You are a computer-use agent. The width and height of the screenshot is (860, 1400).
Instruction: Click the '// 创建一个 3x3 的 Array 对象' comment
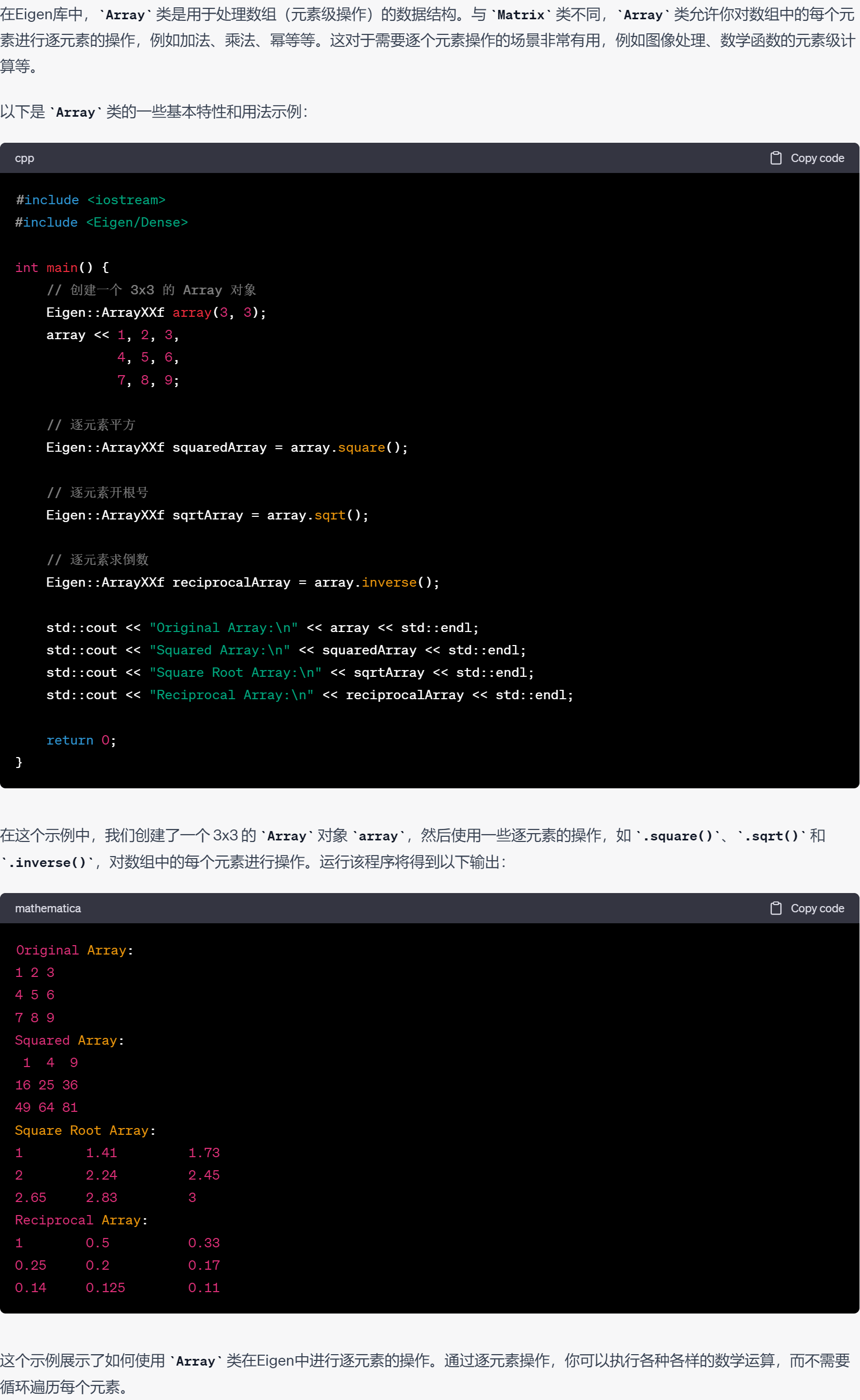point(151,290)
